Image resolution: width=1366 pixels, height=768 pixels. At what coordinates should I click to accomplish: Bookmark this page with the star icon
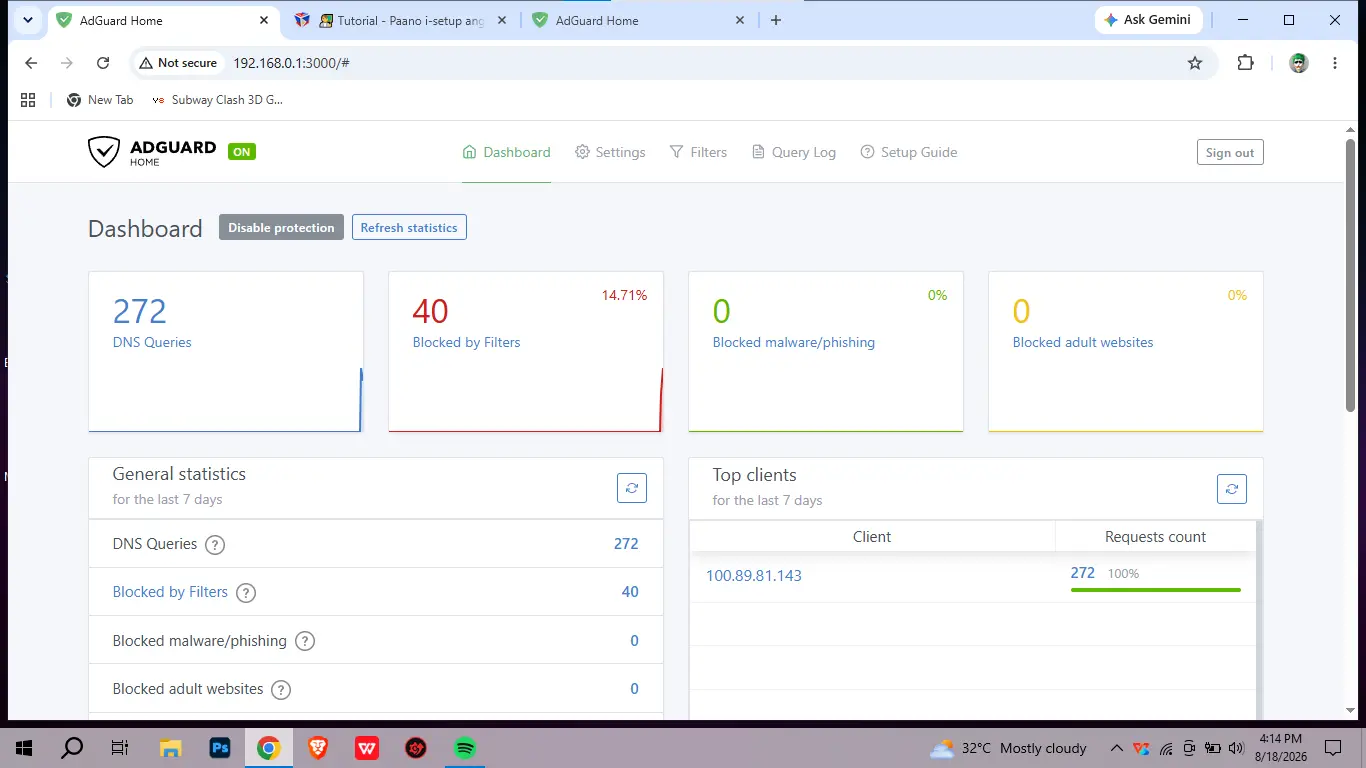[1195, 63]
